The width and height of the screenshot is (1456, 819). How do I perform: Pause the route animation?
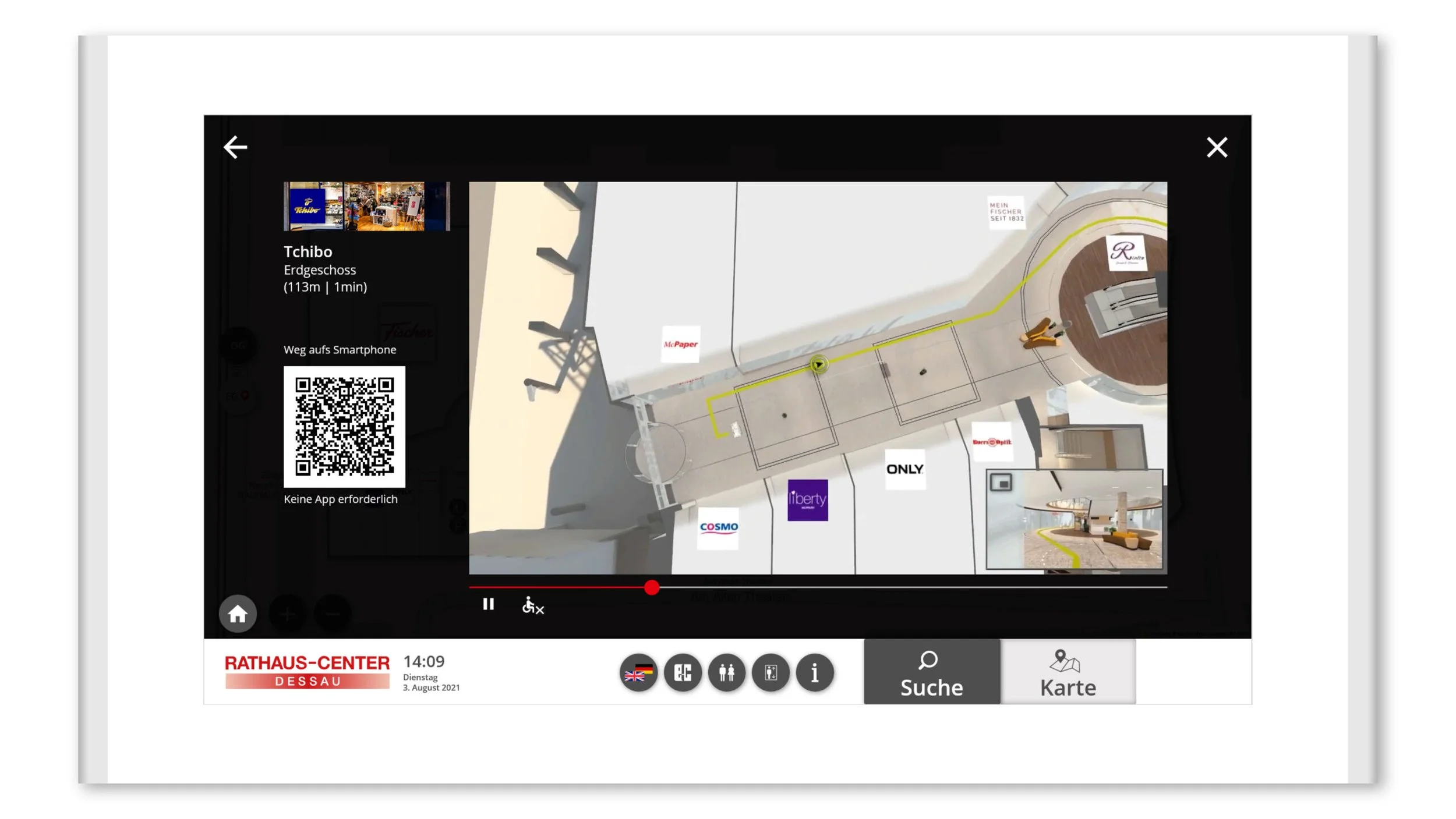point(488,604)
